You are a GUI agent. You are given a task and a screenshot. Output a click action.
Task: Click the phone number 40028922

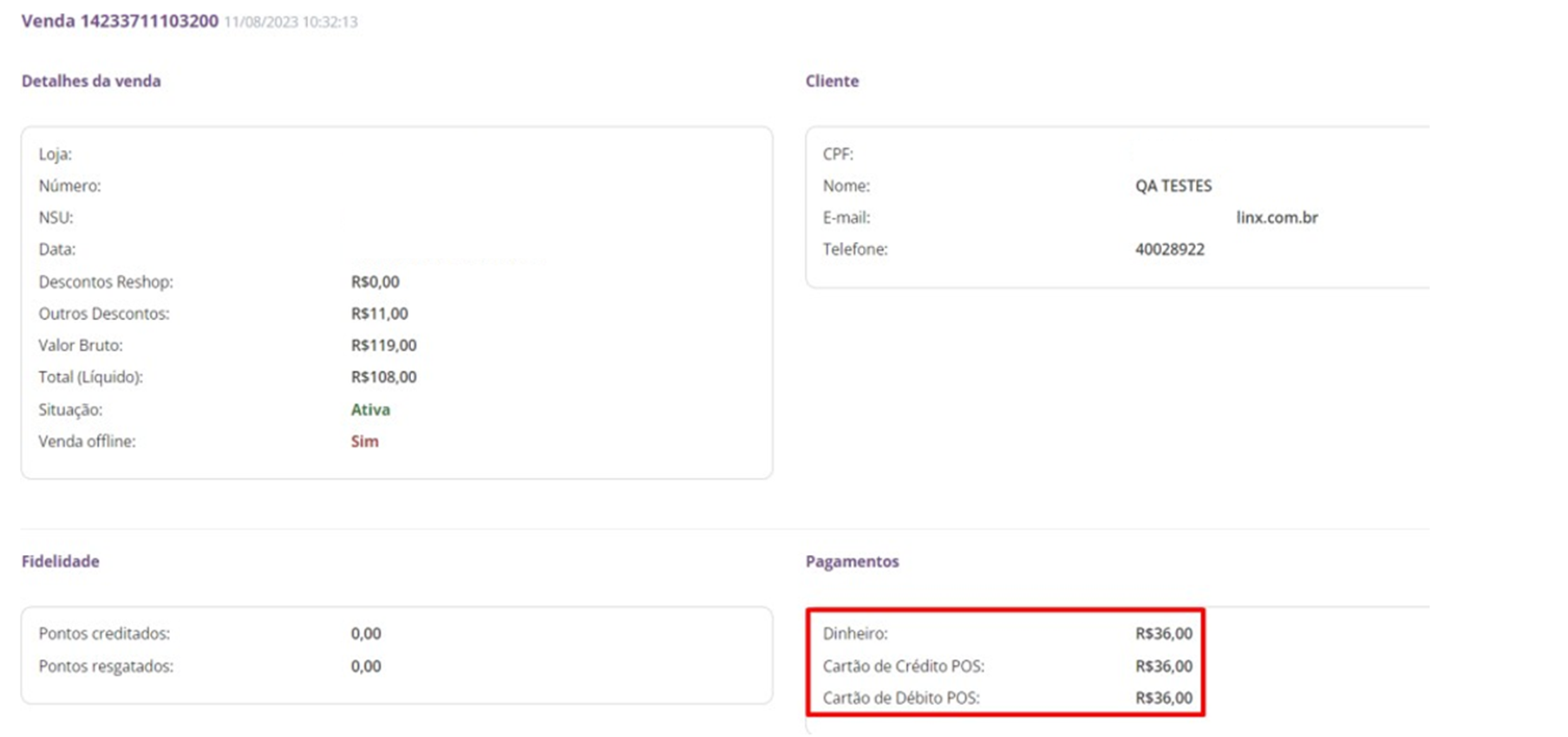1169,250
